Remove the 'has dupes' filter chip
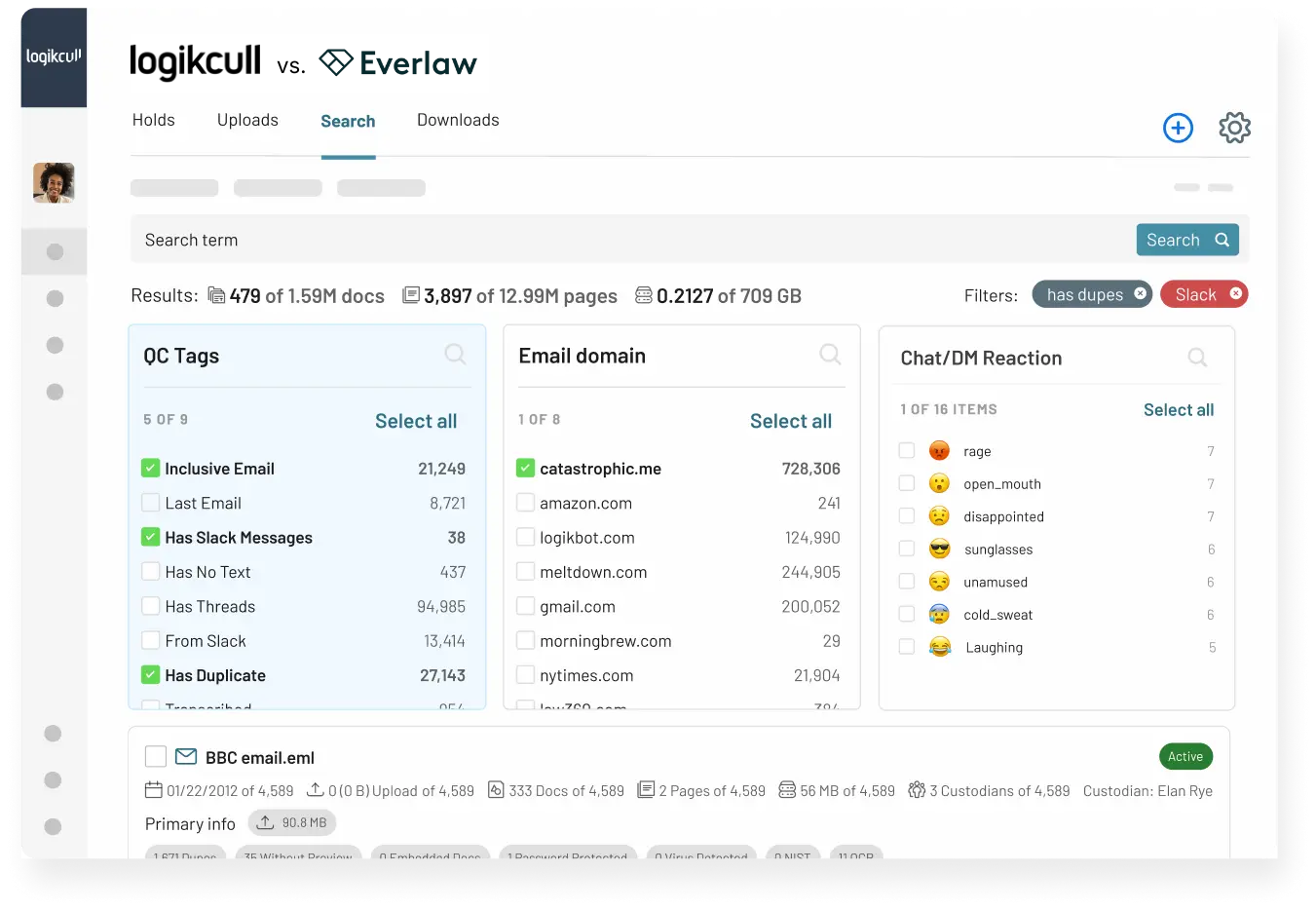The width and height of the screenshot is (1316, 910). click(1140, 293)
